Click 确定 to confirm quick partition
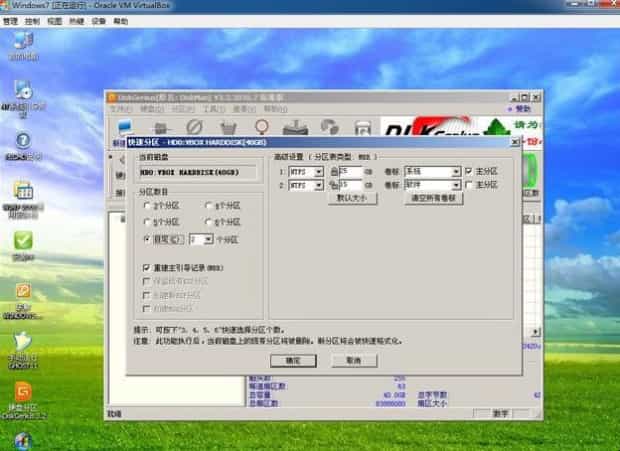Image resolution: width=620 pixels, height=451 pixels. (x=293, y=360)
